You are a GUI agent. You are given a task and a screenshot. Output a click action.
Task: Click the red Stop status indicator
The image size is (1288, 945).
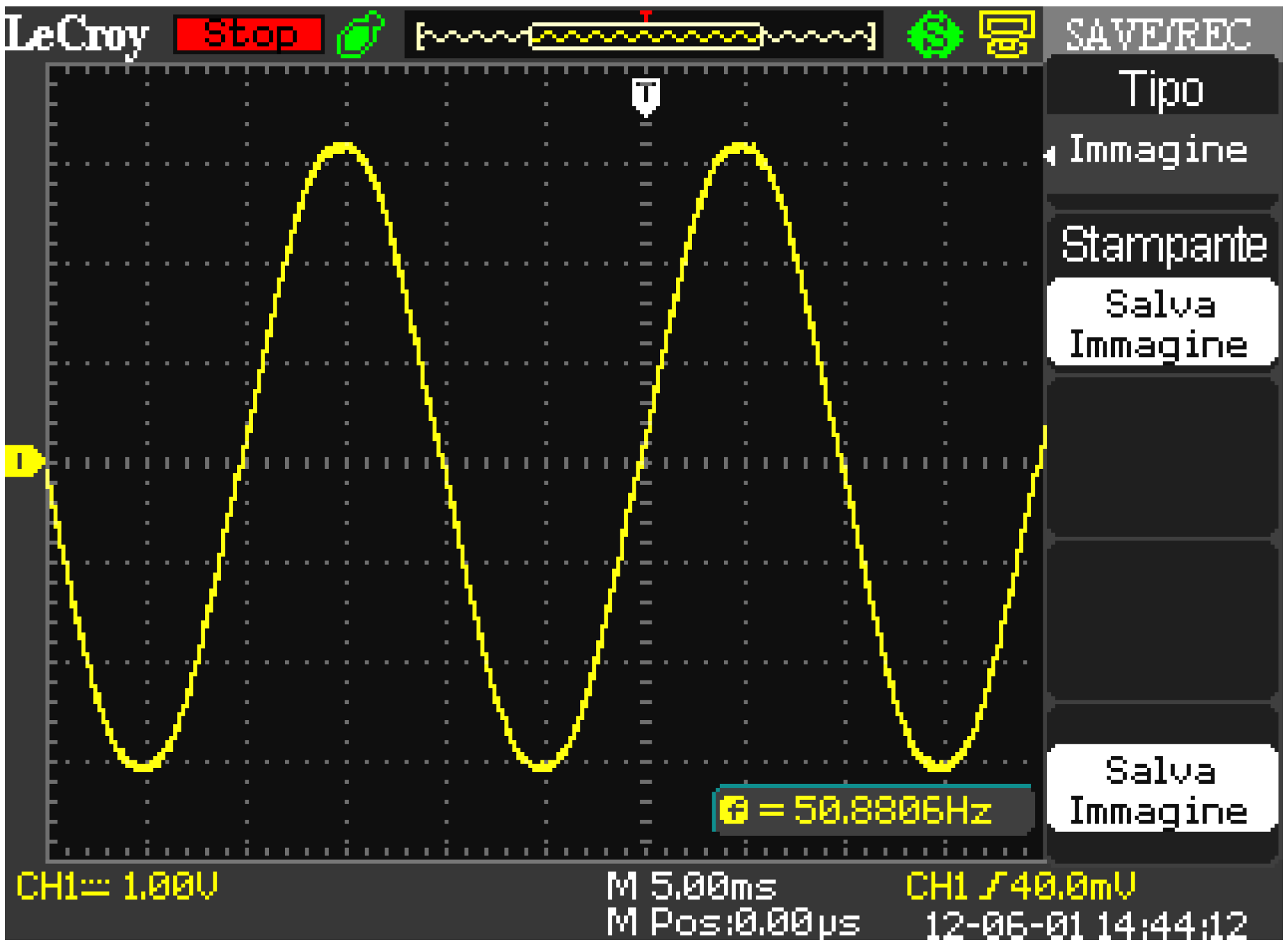pyautogui.click(x=249, y=34)
